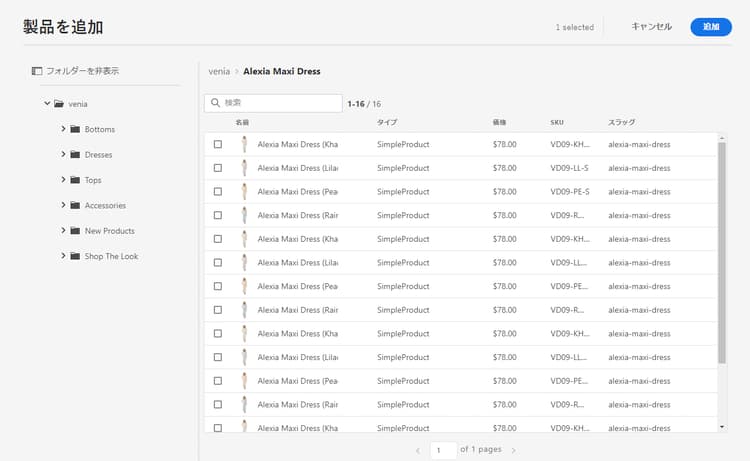The image size is (750, 461).
Task: Click the page number input box
Action: coord(443,450)
